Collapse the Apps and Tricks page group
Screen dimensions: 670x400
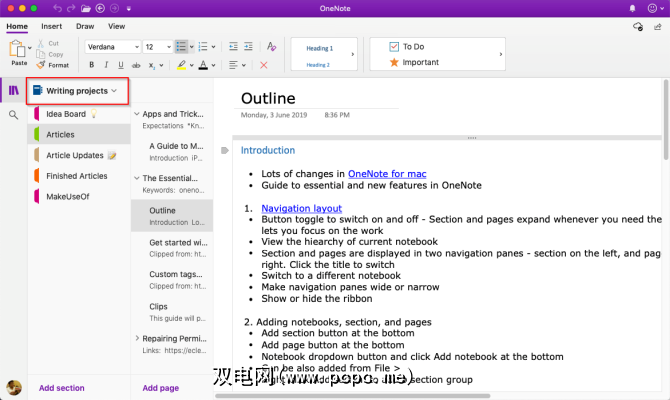coord(136,114)
